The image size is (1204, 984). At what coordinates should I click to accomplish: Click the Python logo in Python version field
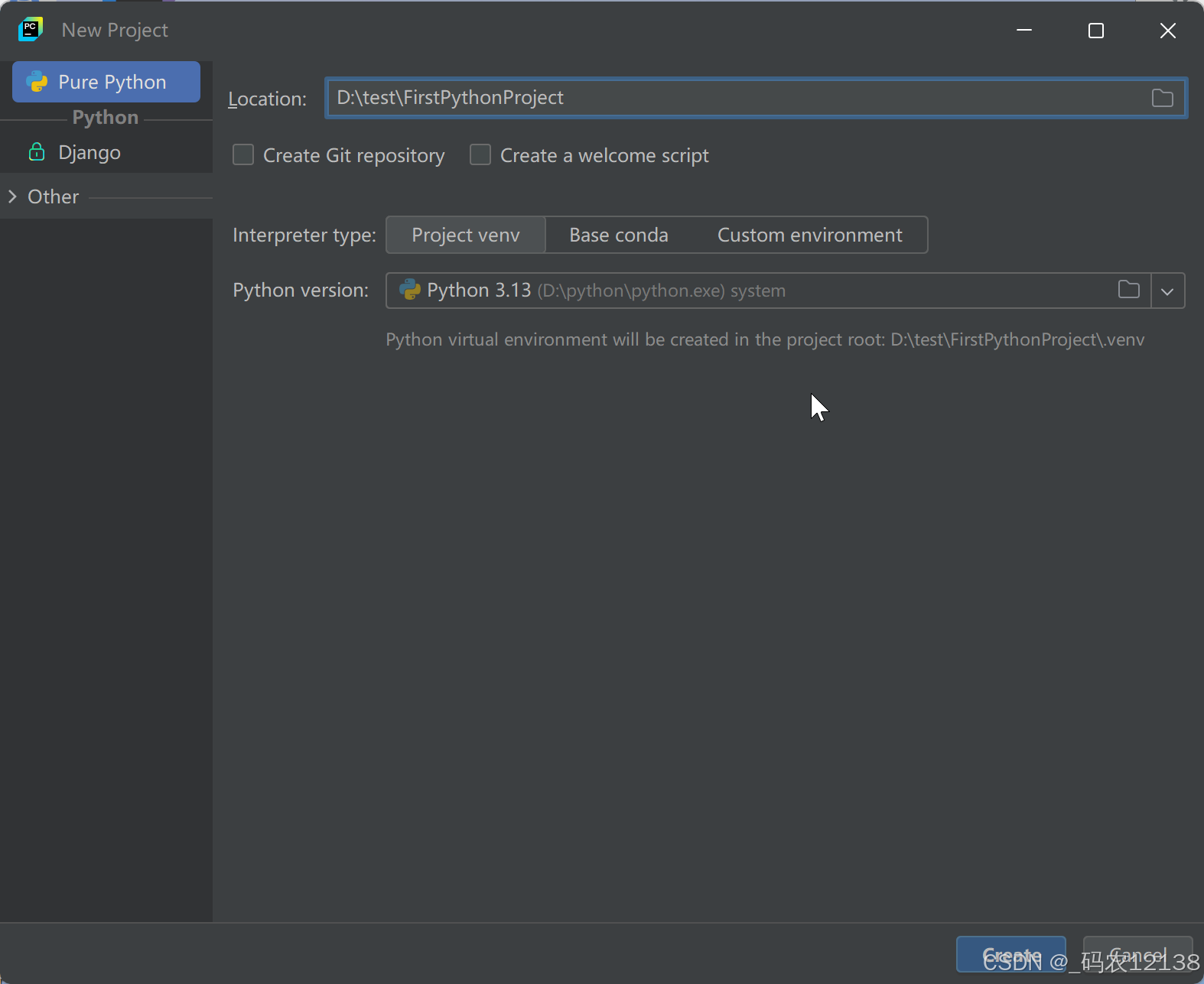410,290
